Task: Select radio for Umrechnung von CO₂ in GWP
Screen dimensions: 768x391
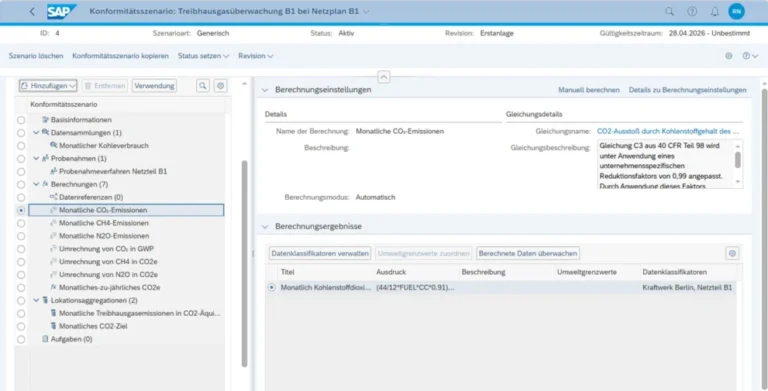Action: [21, 249]
